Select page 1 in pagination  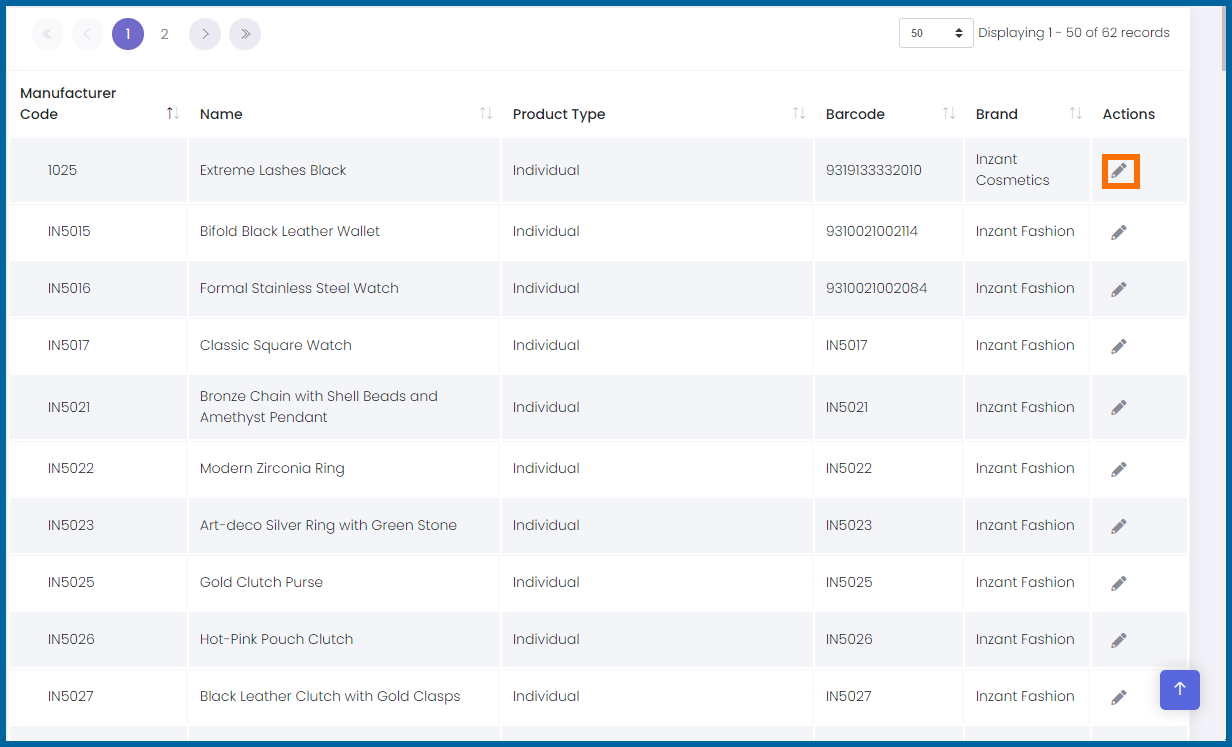[128, 34]
